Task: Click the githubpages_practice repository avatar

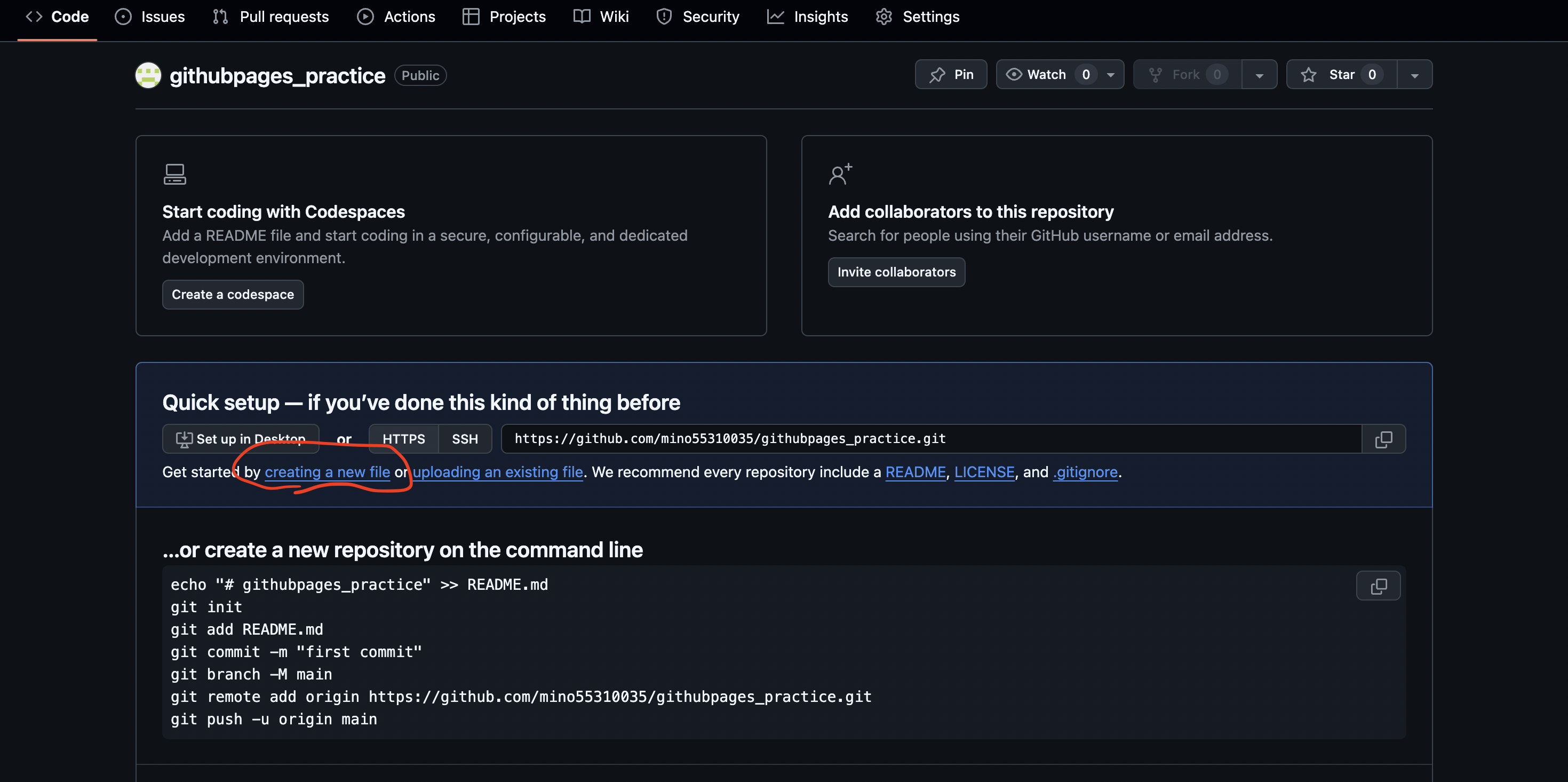Action: (147, 75)
